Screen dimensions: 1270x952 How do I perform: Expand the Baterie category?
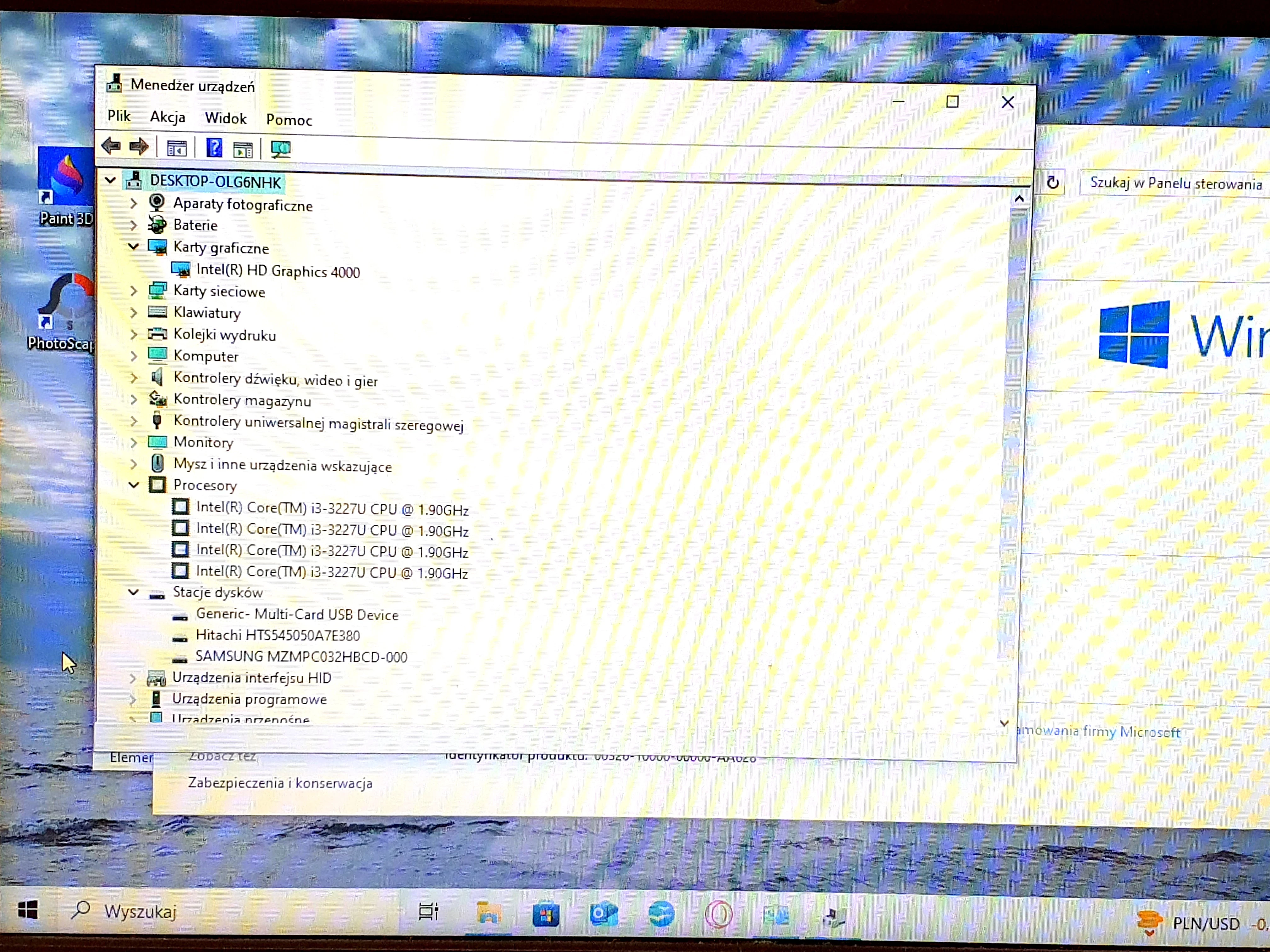tap(133, 225)
